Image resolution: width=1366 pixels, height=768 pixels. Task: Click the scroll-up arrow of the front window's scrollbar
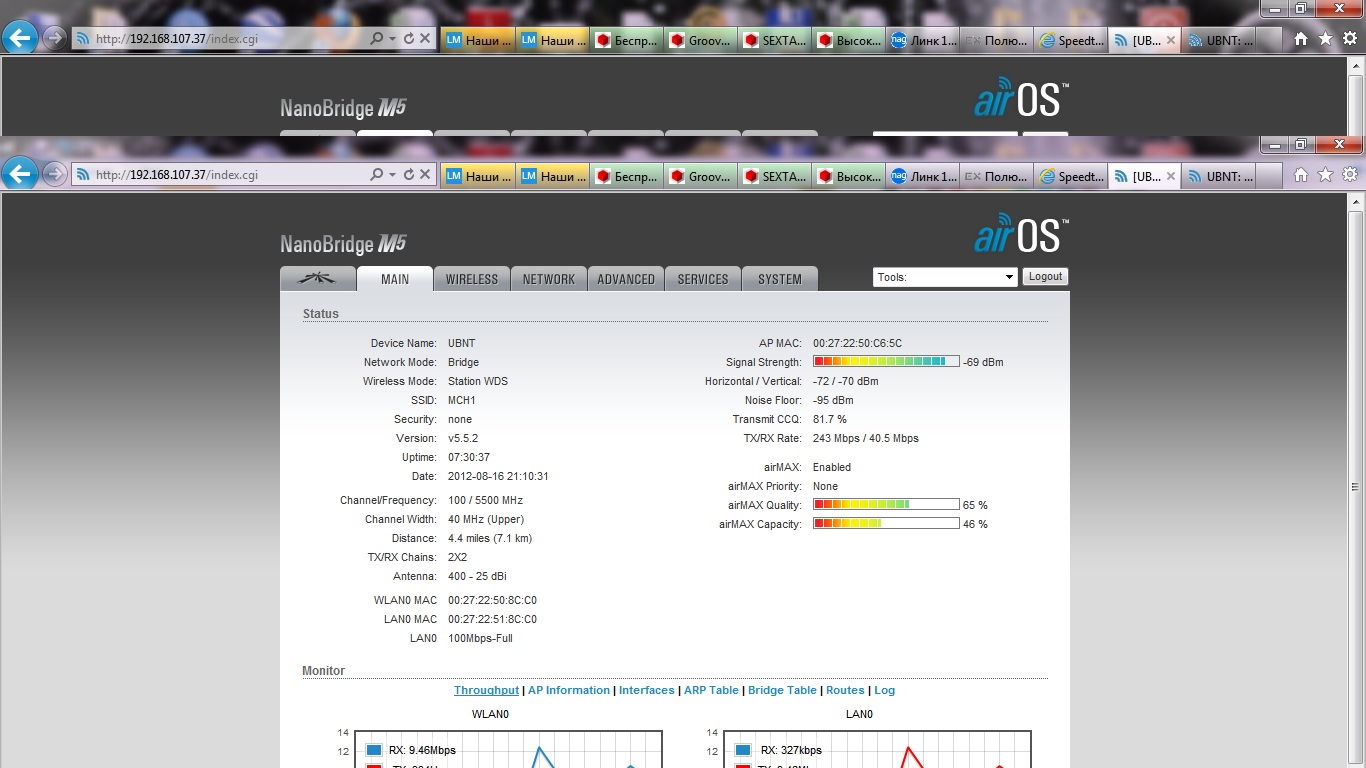click(1356, 203)
